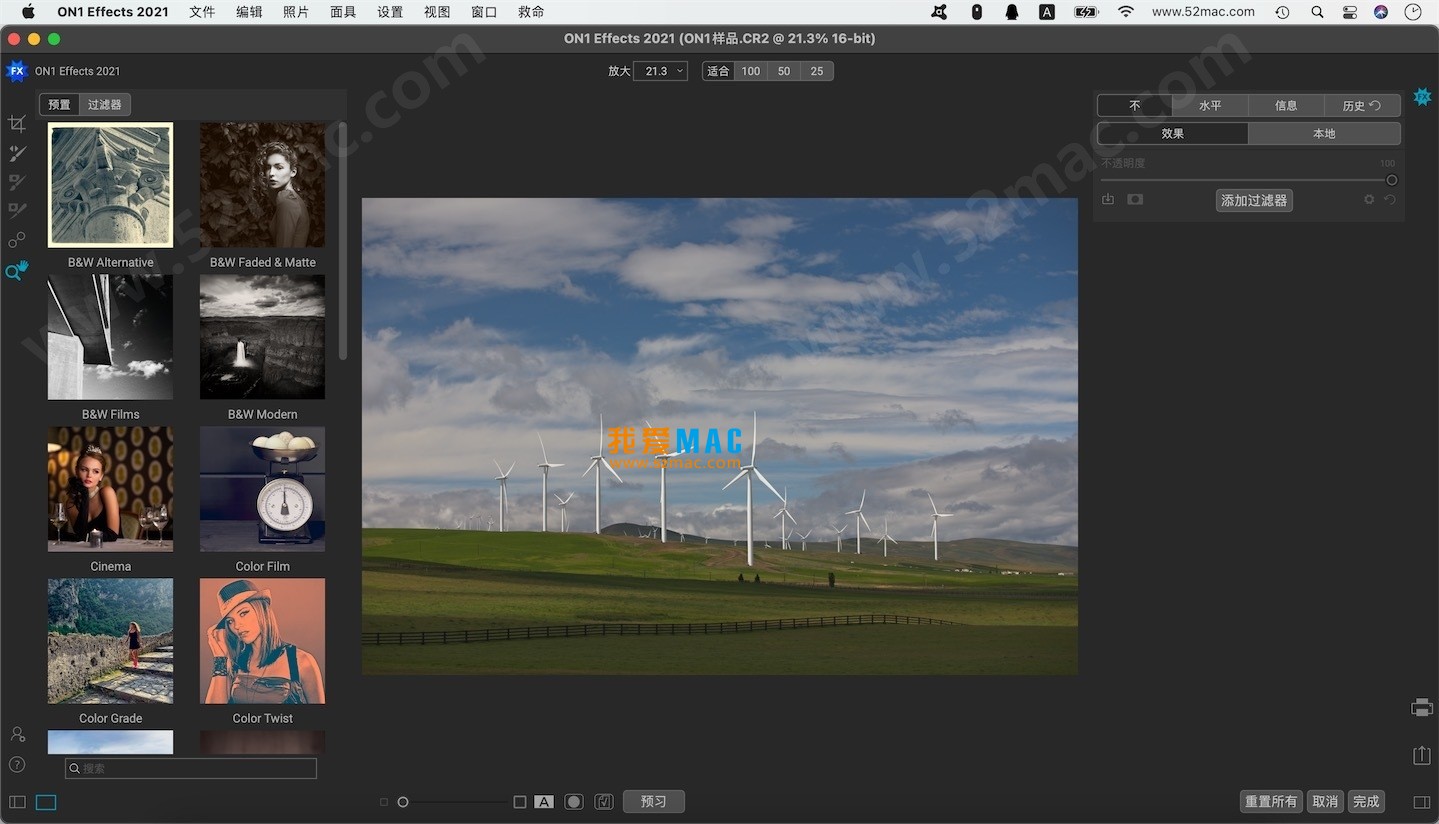The height and width of the screenshot is (824, 1439).
Task: Open the zoom percentage dropdown 21.3
Action: pyautogui.click(x=660, y=71)
